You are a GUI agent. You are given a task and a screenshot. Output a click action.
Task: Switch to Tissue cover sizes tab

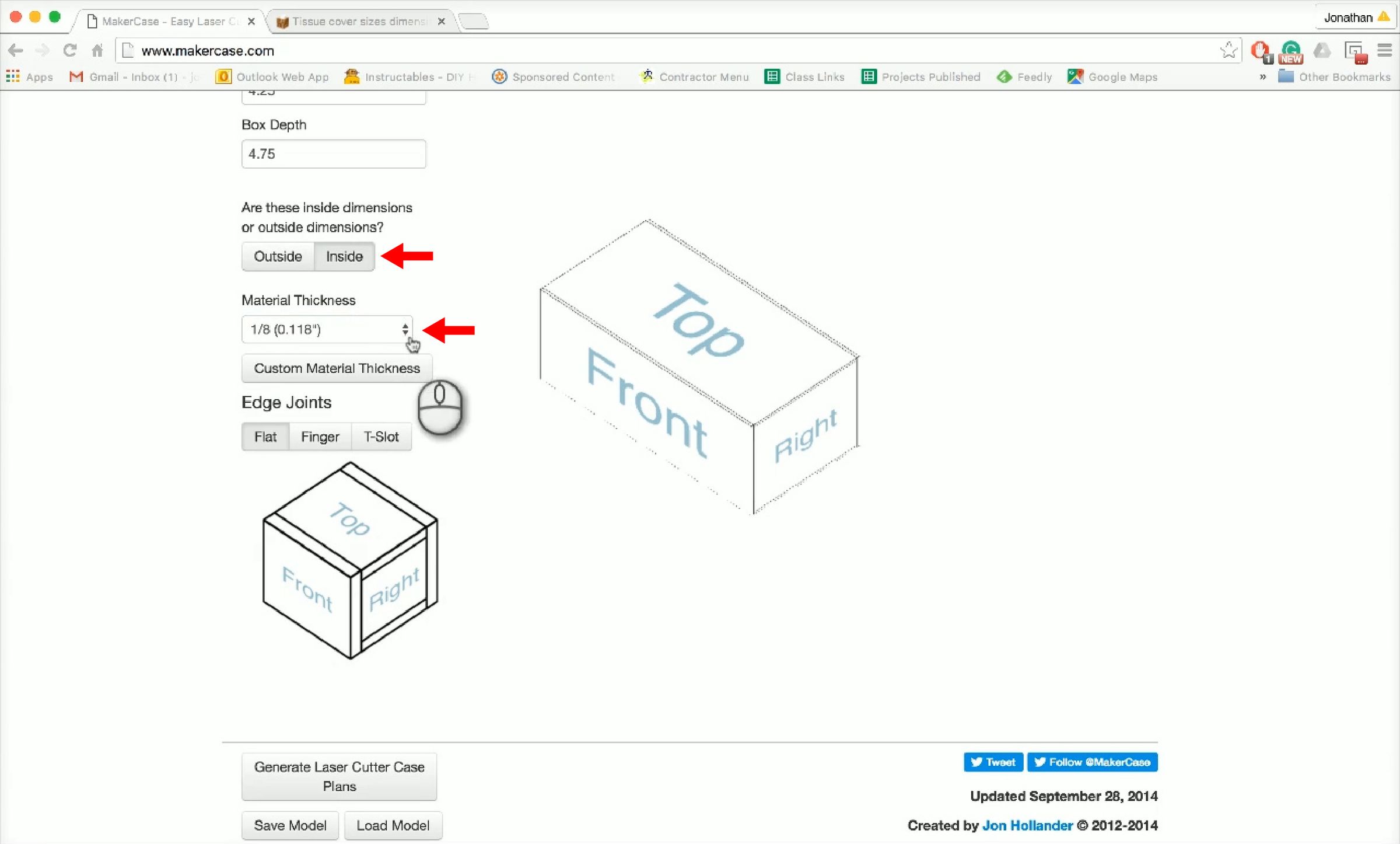click(359, 22)
